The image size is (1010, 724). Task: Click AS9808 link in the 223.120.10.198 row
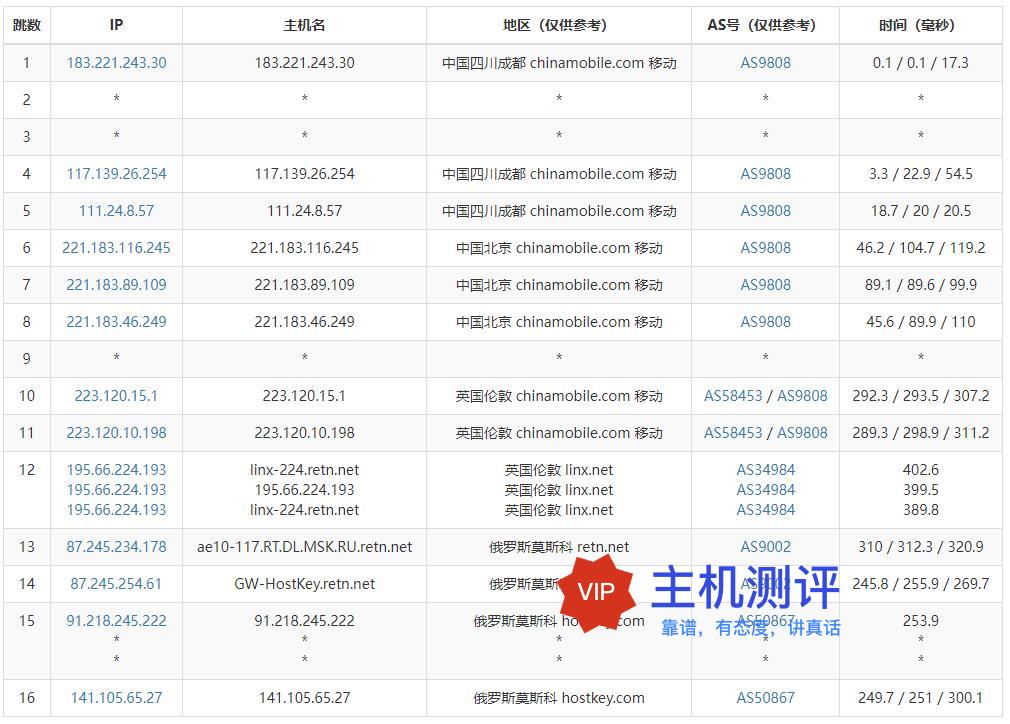pyautogui.click(x=802, y=433)
